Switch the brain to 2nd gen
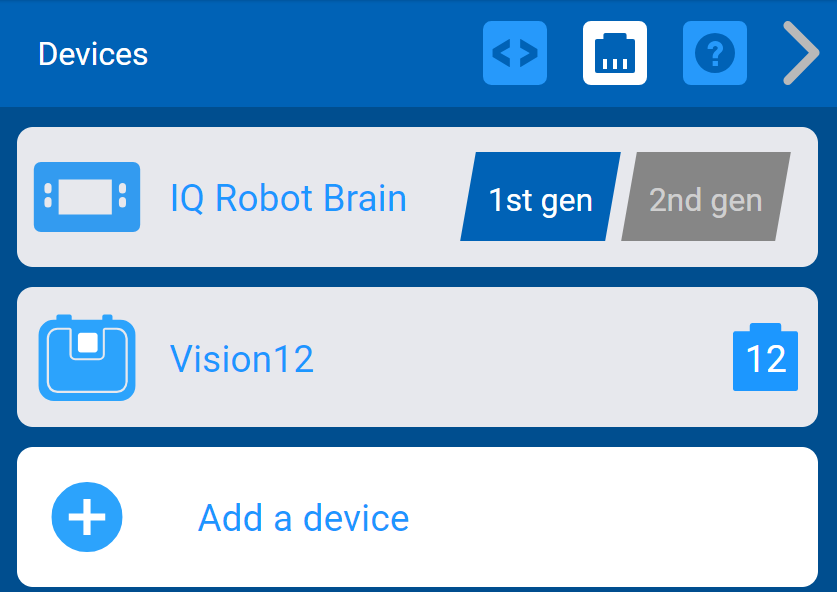This screenshot has width=837, height=592. pos(703,198)
